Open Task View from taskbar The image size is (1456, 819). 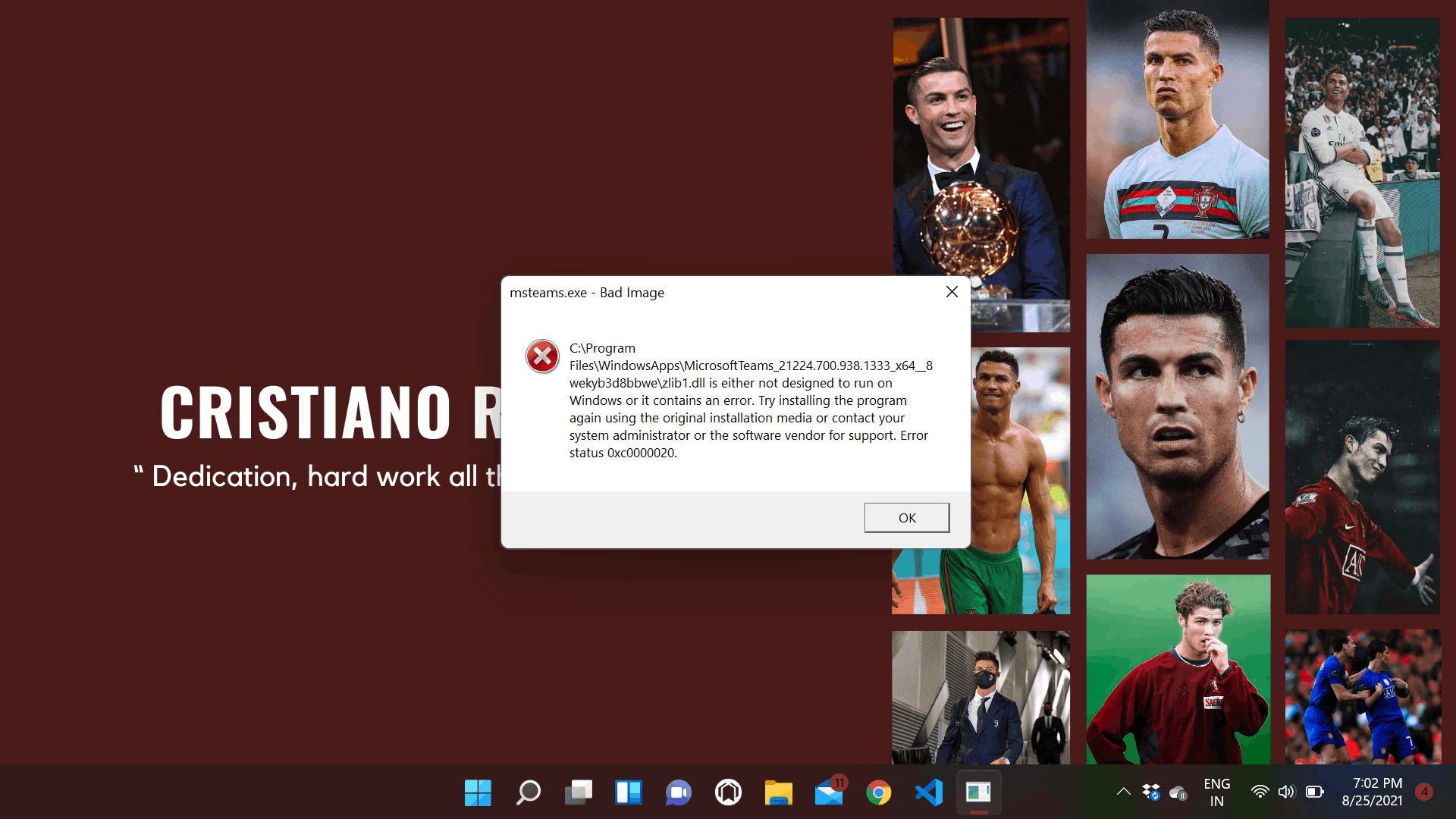[578, 792]
